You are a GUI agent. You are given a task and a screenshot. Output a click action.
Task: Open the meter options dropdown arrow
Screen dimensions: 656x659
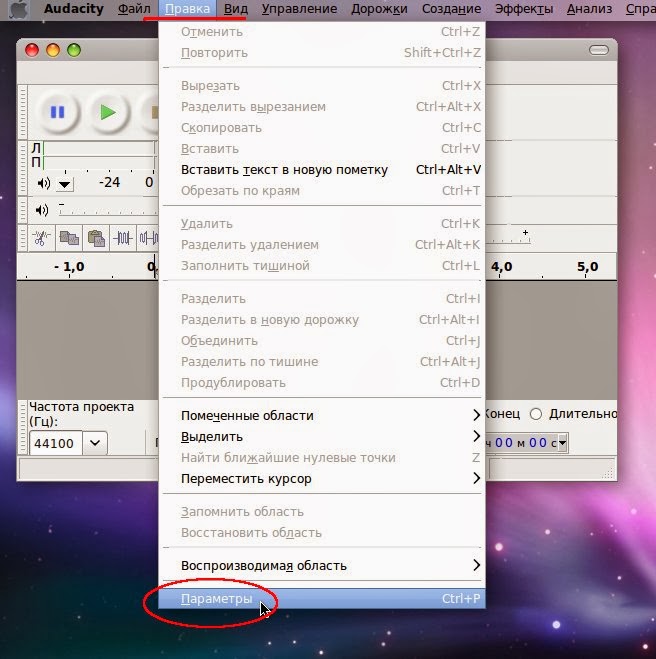pos(65,185)
